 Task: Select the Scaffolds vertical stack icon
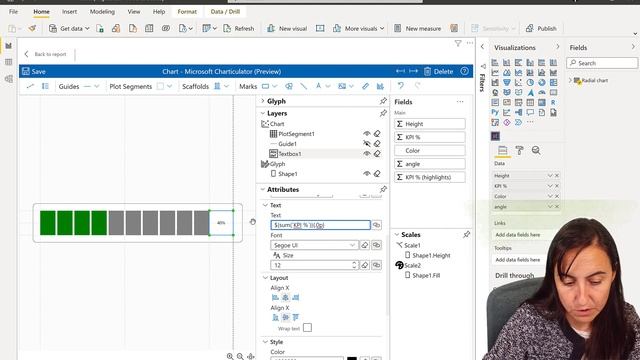(217, 86)
